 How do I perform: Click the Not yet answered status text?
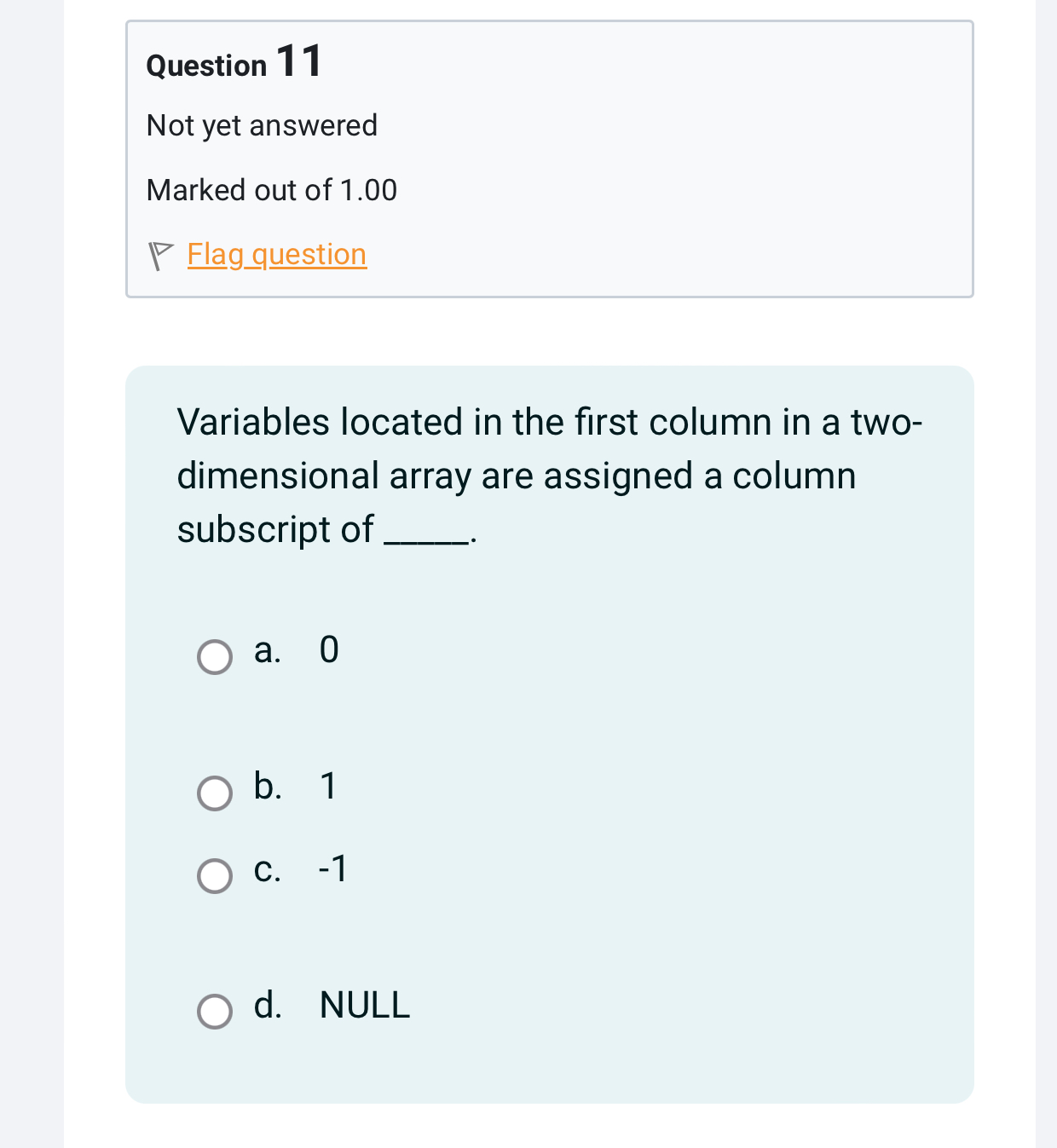[x=262, y=126]
